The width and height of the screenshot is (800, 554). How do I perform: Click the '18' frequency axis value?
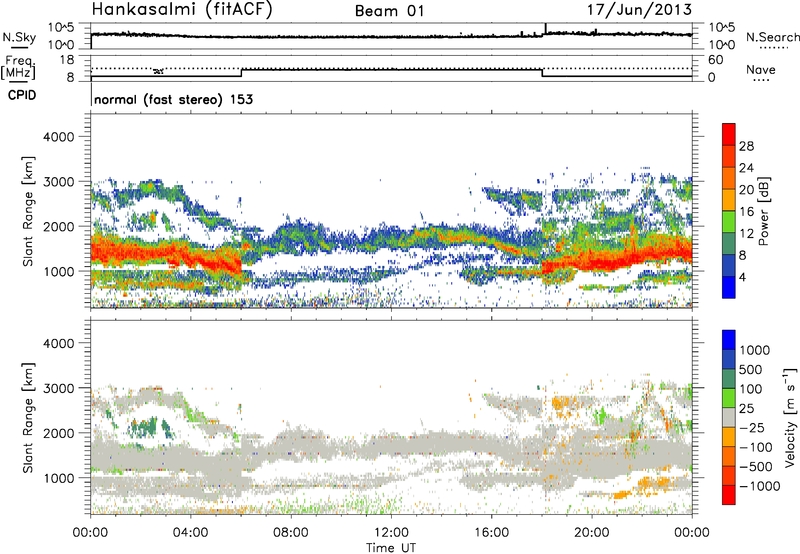[66, 60]
